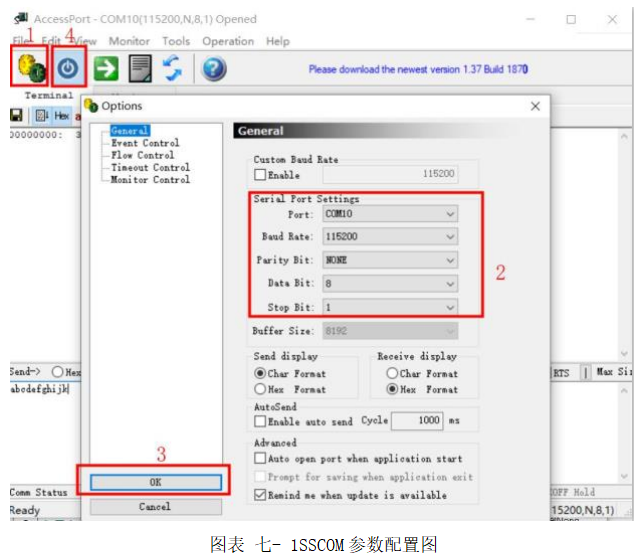This screenshot has width=640, height=553.
Task: Enable the Custom Baud Rate checkbox
Action: 261,174
